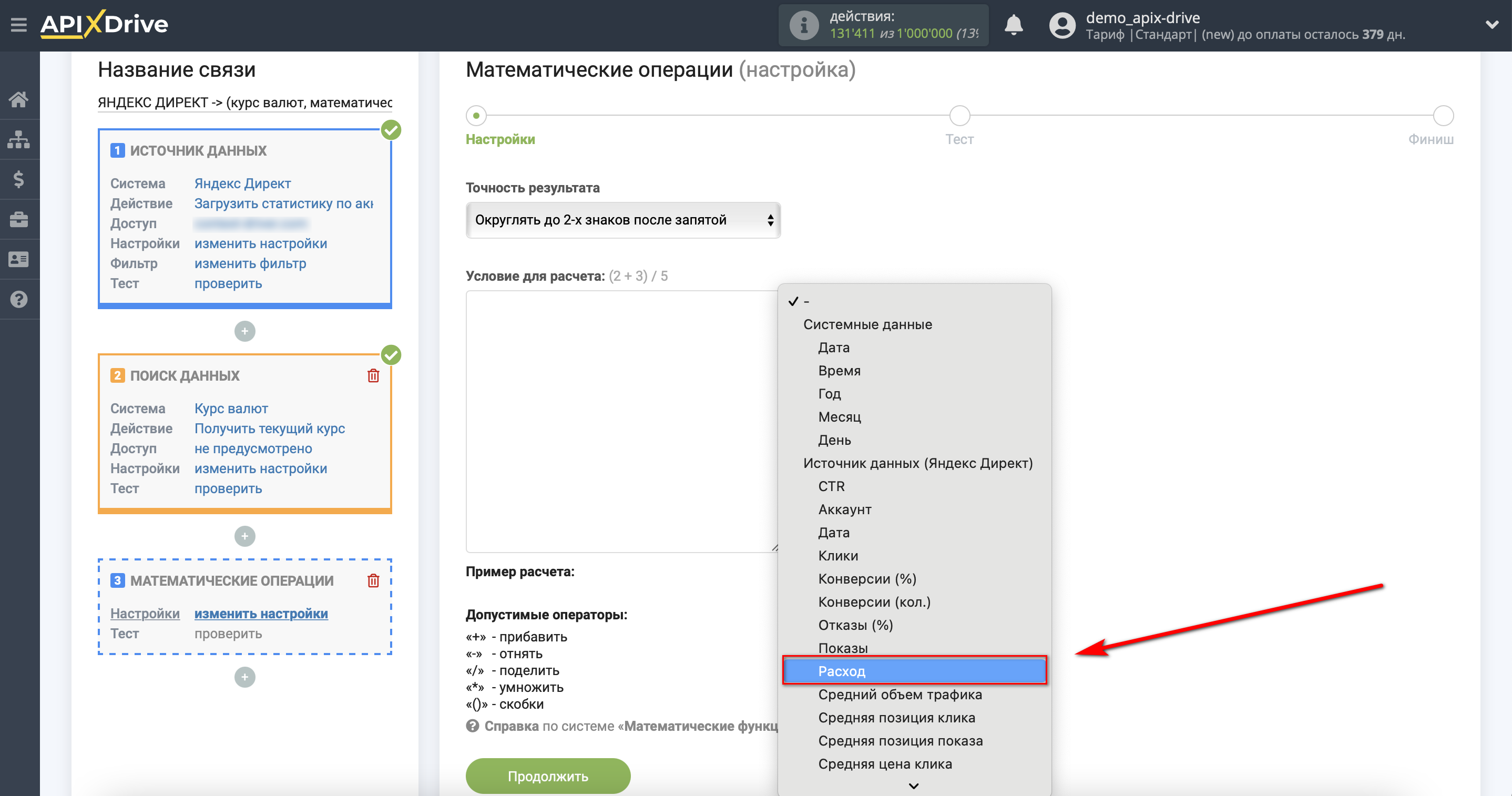Click the Справка question mark icon
This screenshot has width=1512, height=796.
pos(473,726)
